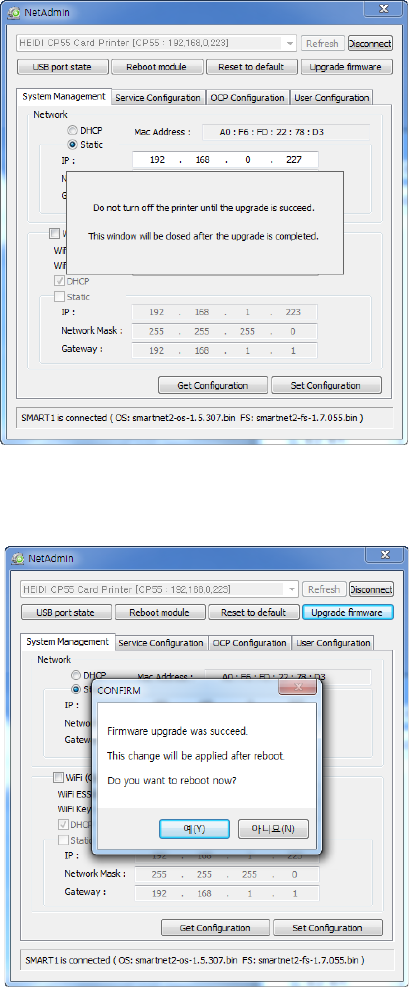
Task: Select the DHCP radio button in top window
Action: point(72,131)
